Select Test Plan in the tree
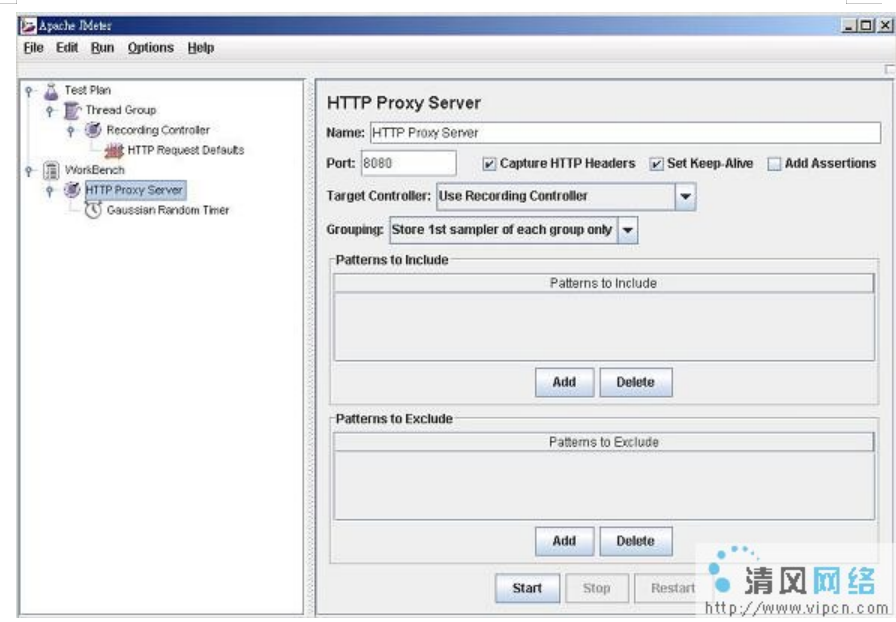 (87, 90)
